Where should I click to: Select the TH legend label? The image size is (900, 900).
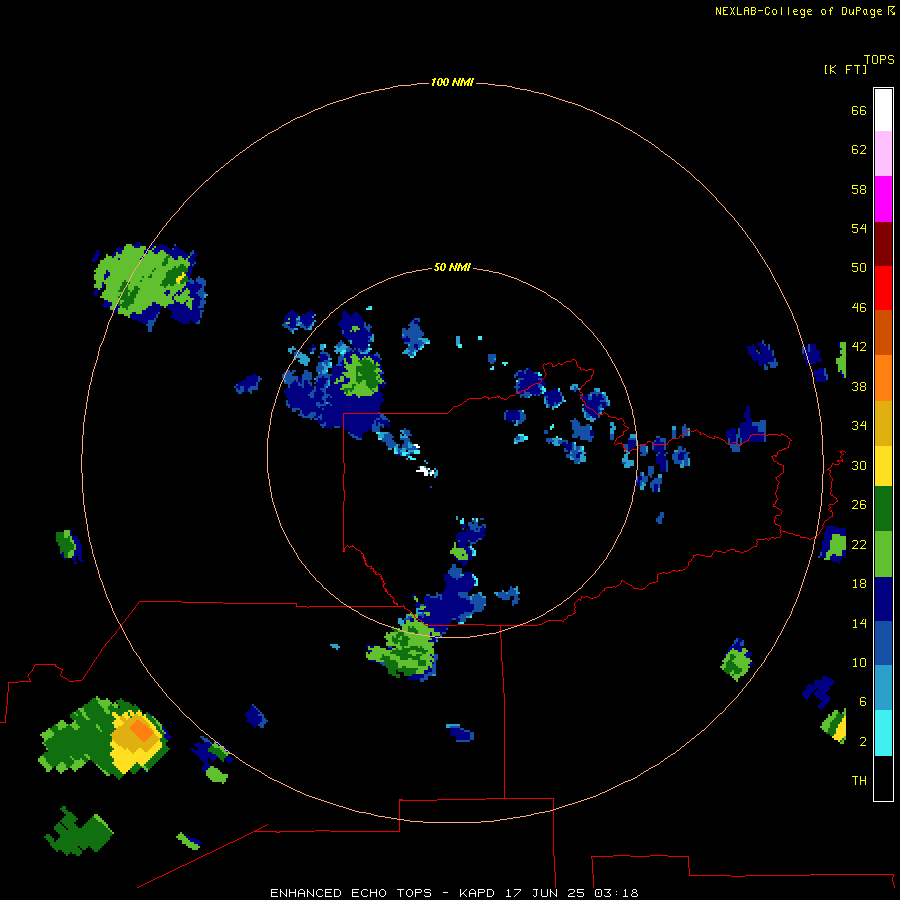(x=859, y=781)
